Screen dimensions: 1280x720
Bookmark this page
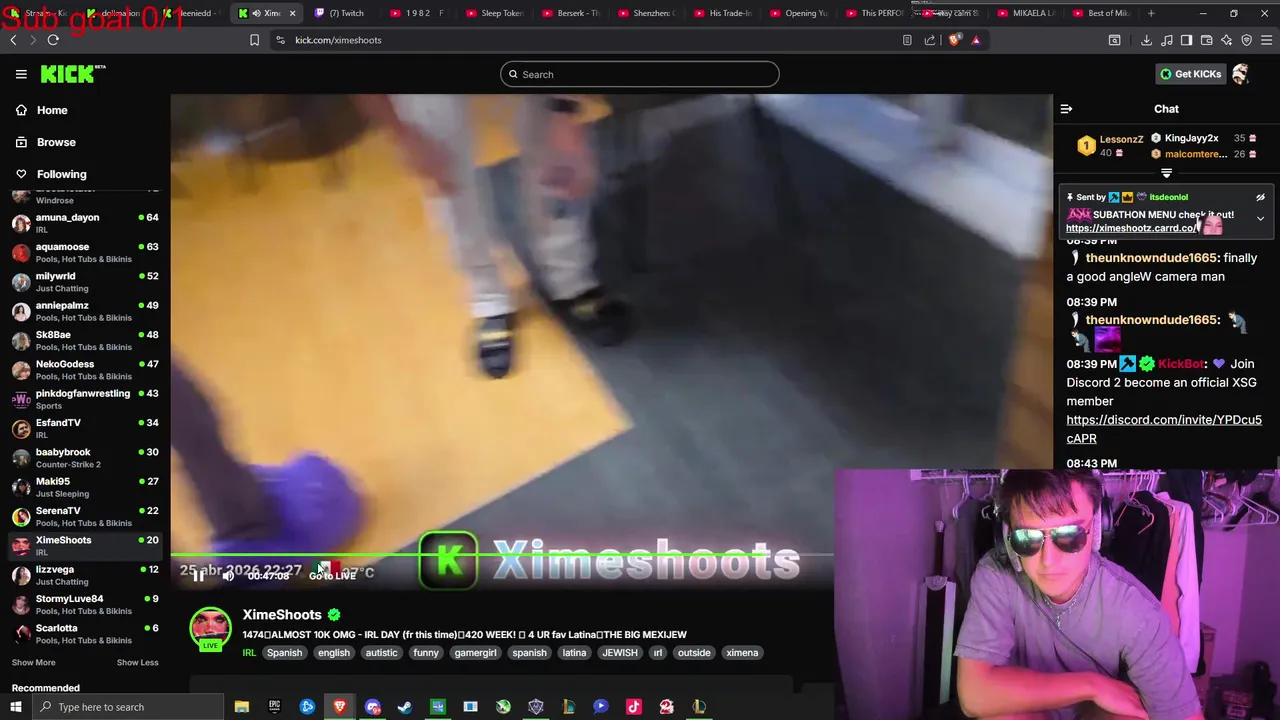(254, 40)
